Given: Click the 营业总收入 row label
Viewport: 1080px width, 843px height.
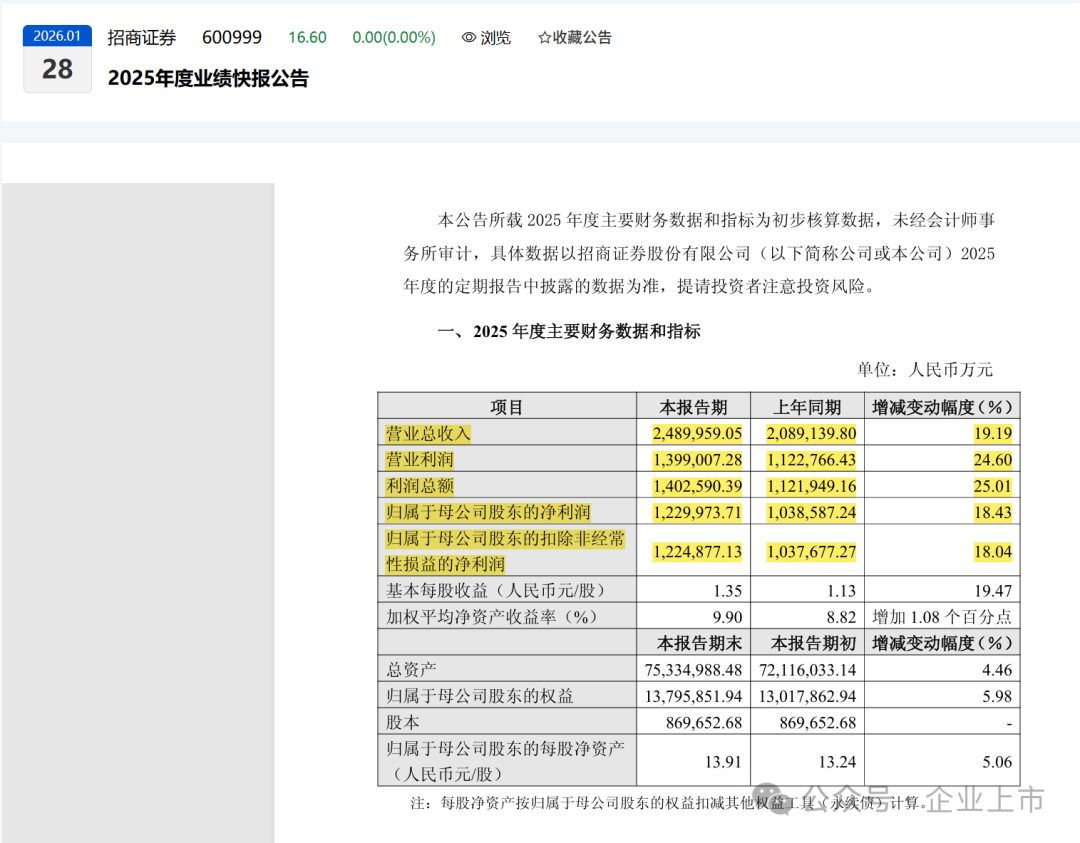Looking at the screenshot, I should [428, 433].
